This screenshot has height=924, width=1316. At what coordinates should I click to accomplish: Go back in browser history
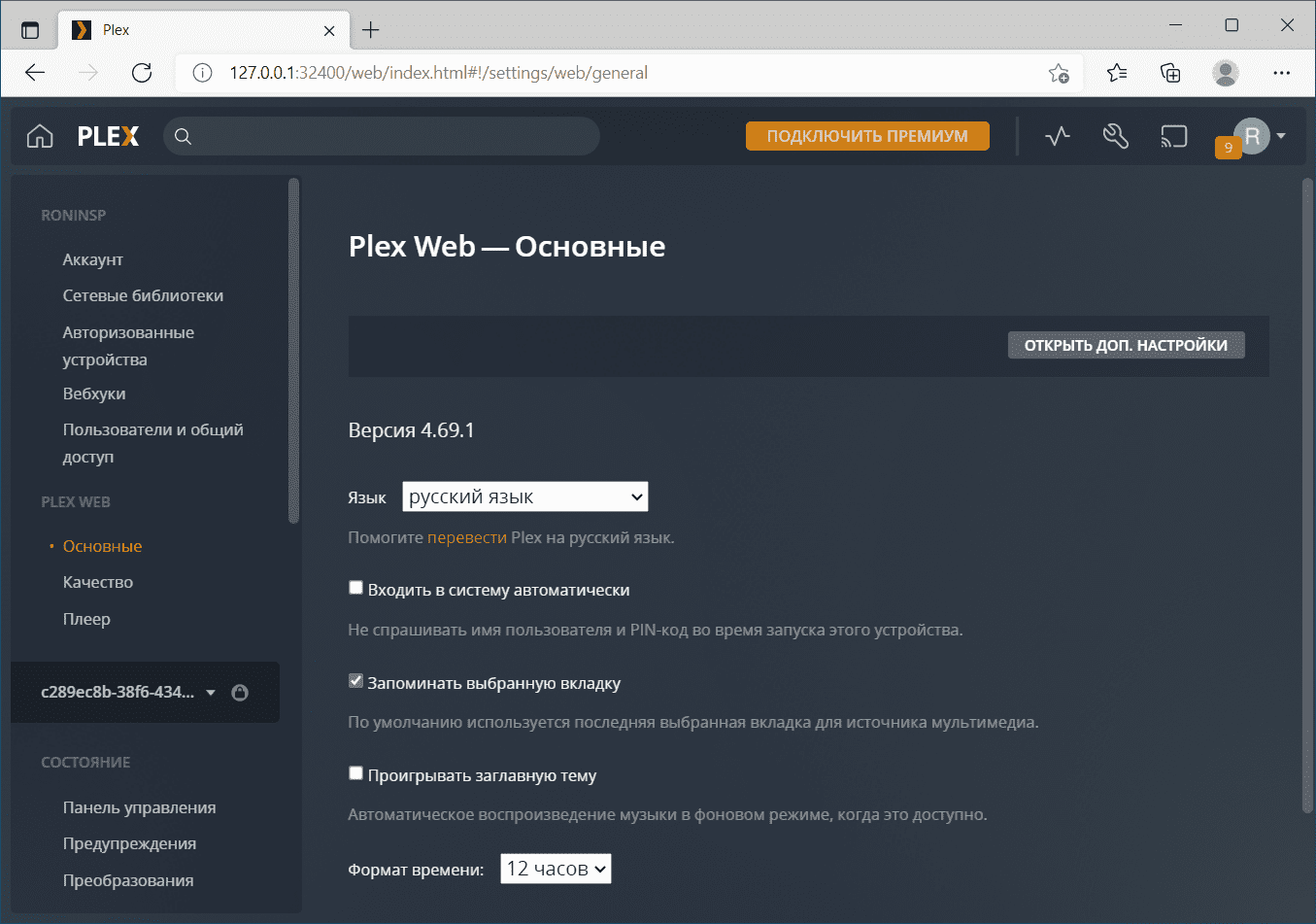pos(35,73)
